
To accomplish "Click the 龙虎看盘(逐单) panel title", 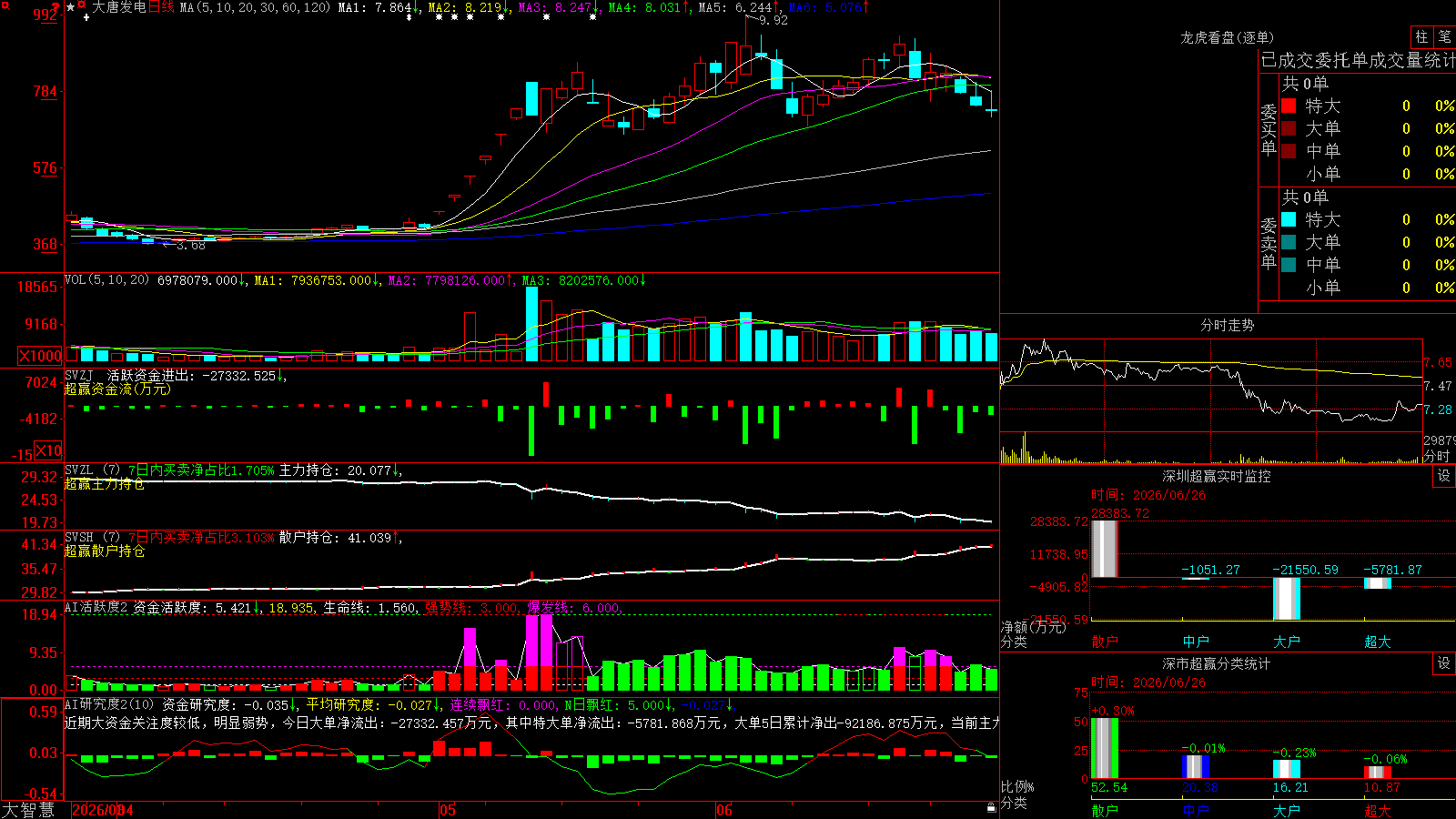I will (1227, 37).
